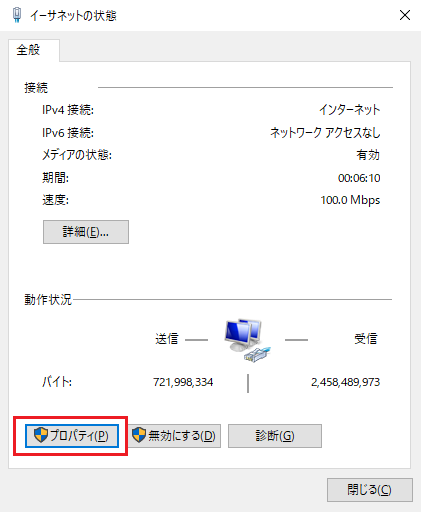Click the IPv6 接続 label
This screenshot has height=512, width=421.
pos(68,133)
